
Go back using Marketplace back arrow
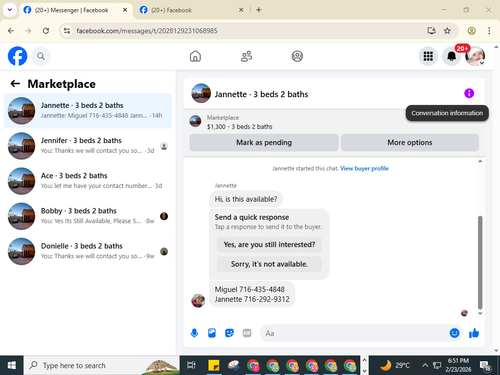click(15, 84)
